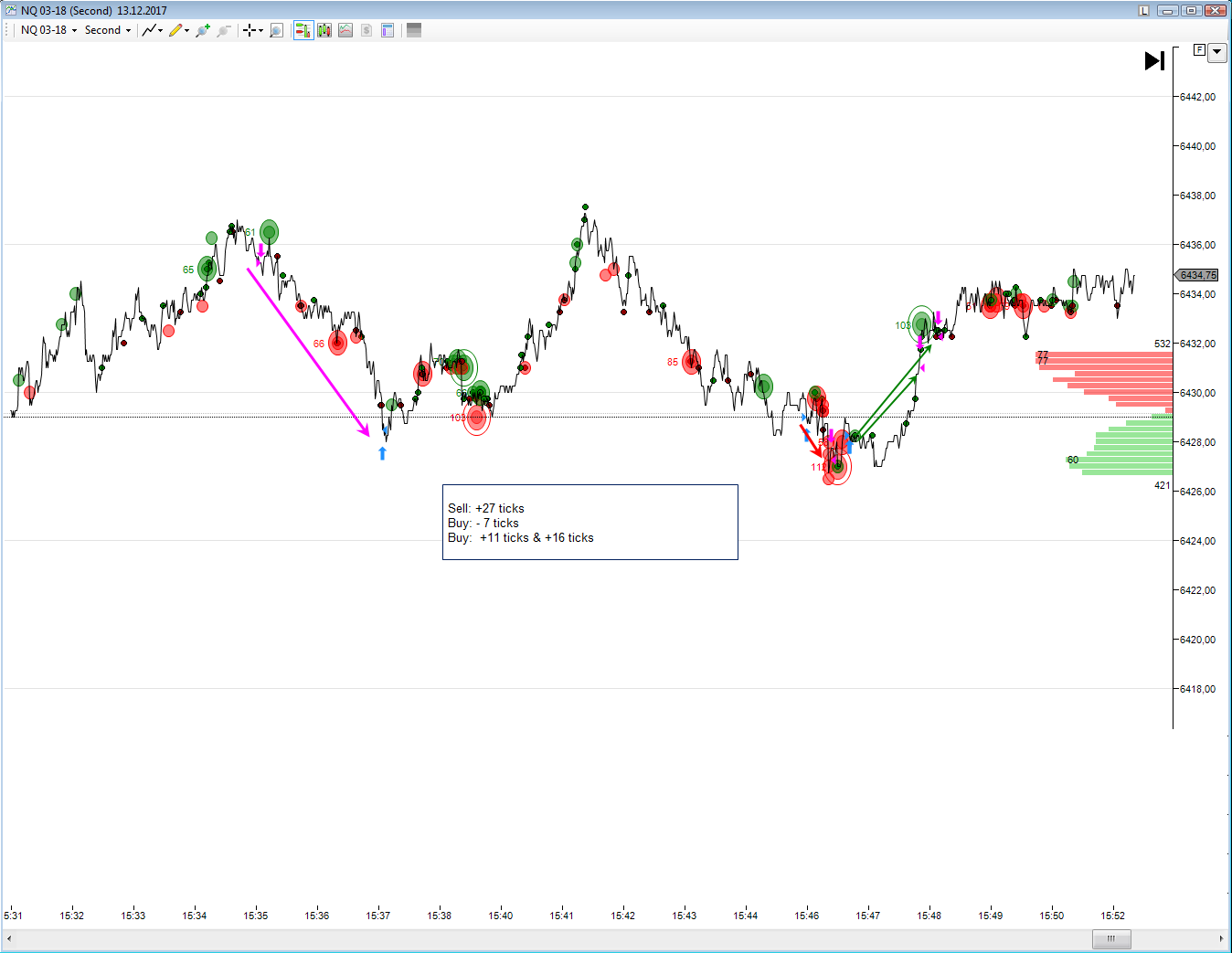Expand the drawing tools pencil dropdown
This screenshot has height=953, width=1232.
179,30
